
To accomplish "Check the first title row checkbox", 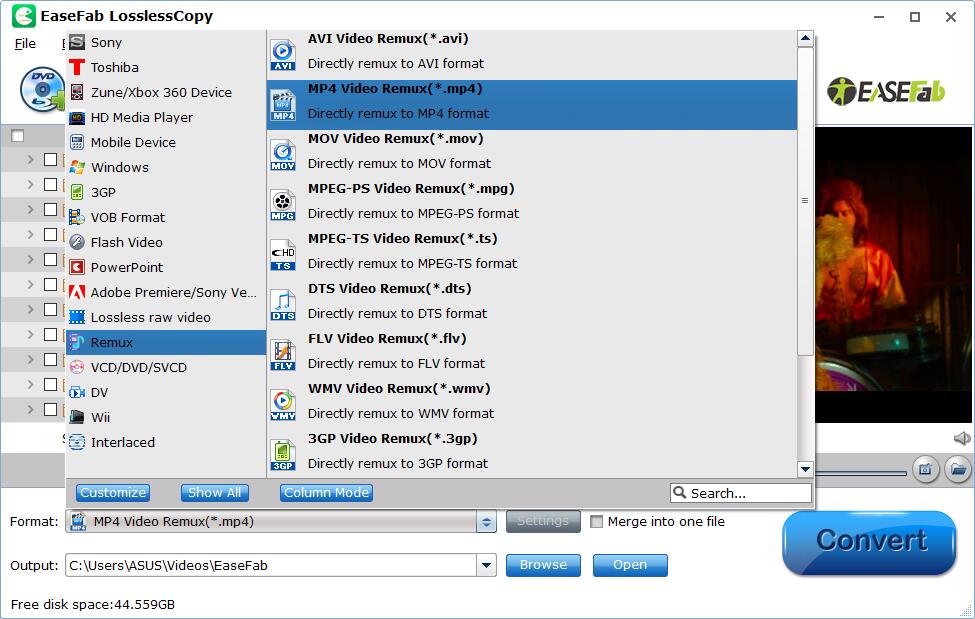I will click(50, 159).
